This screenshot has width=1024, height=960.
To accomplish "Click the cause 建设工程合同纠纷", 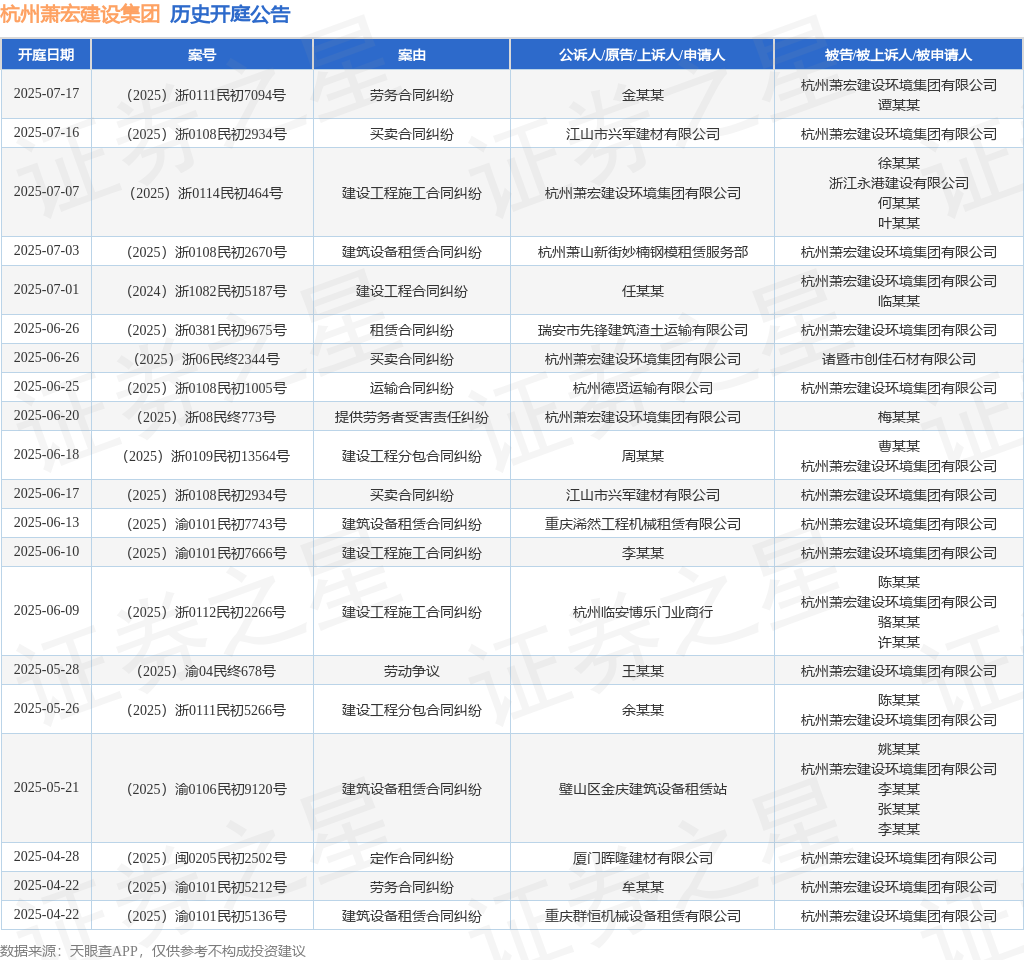I will pos(411,291).
